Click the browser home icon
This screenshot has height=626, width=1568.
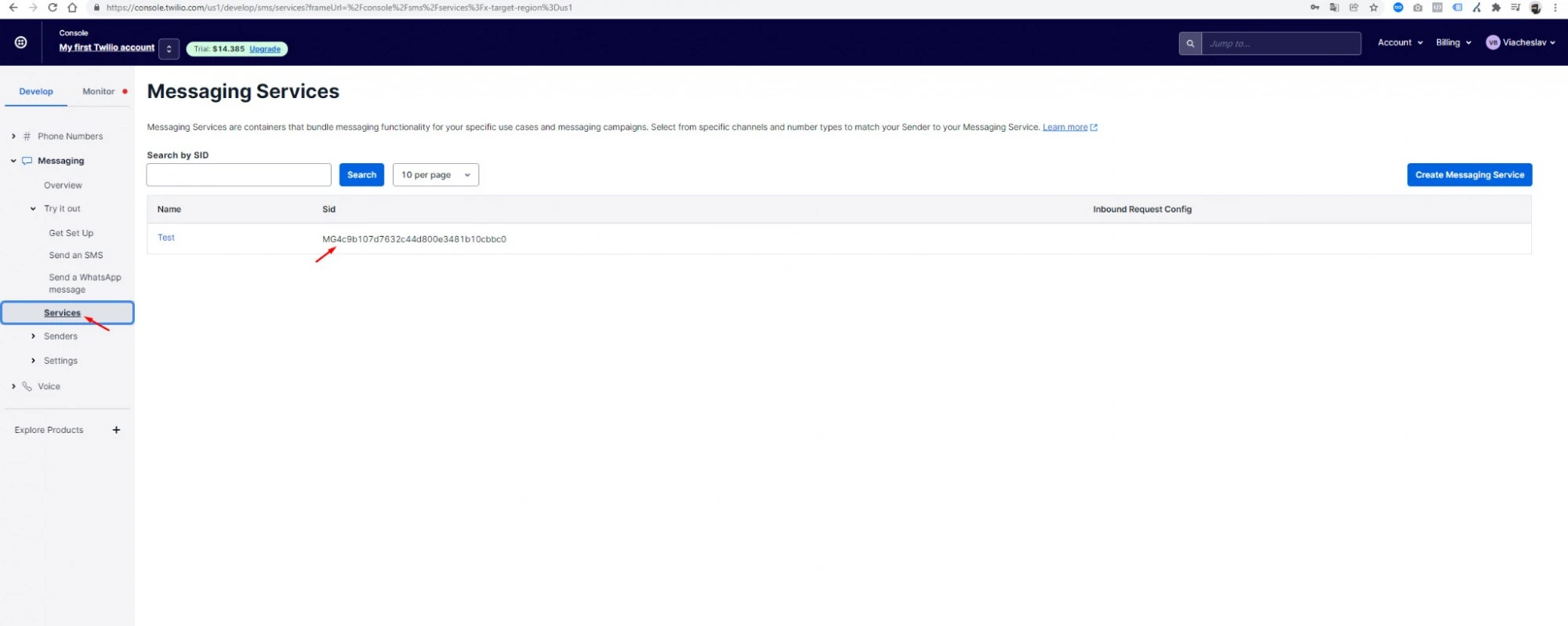coord(72,8)
